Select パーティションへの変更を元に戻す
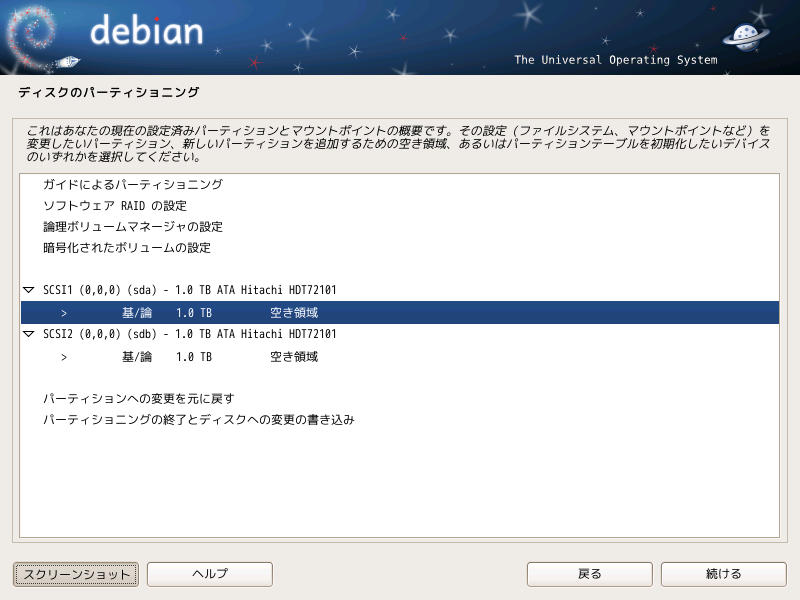 138,398
